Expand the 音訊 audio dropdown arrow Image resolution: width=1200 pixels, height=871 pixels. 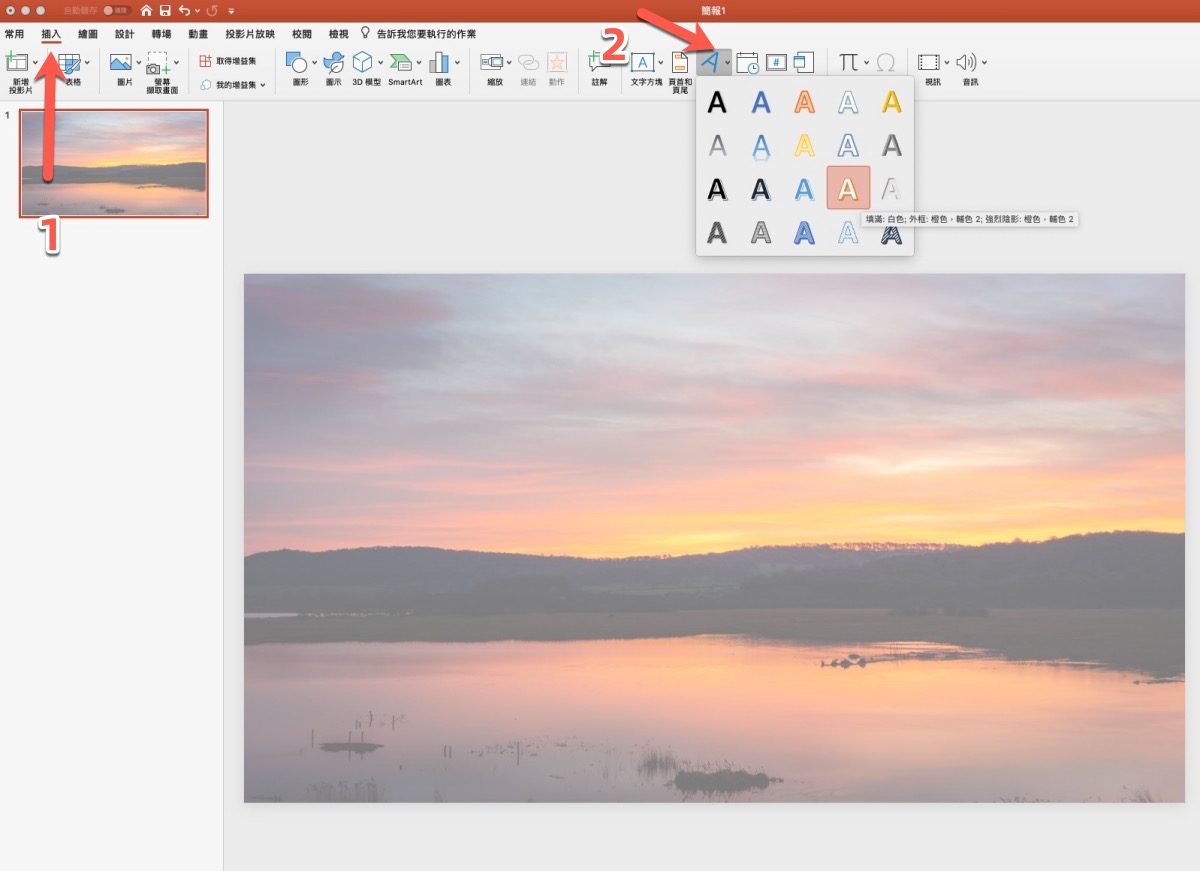[984, 63]
